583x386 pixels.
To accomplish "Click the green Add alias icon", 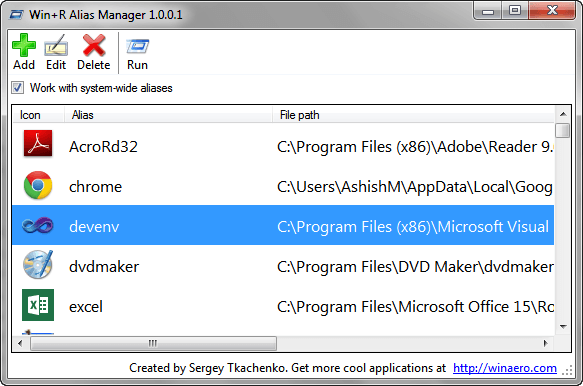I will click(24, 45).
